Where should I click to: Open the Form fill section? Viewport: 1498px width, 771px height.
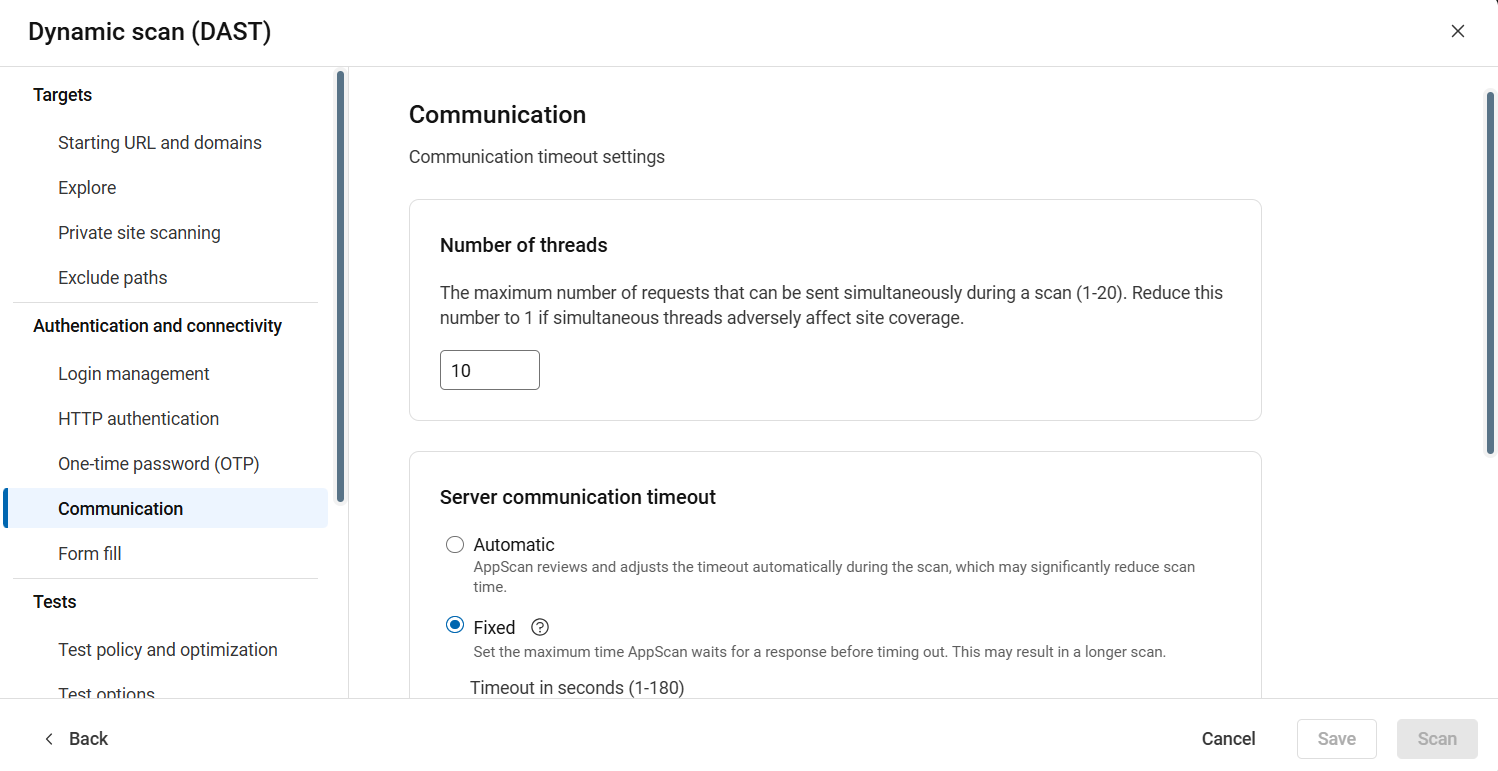click(90, 554)
